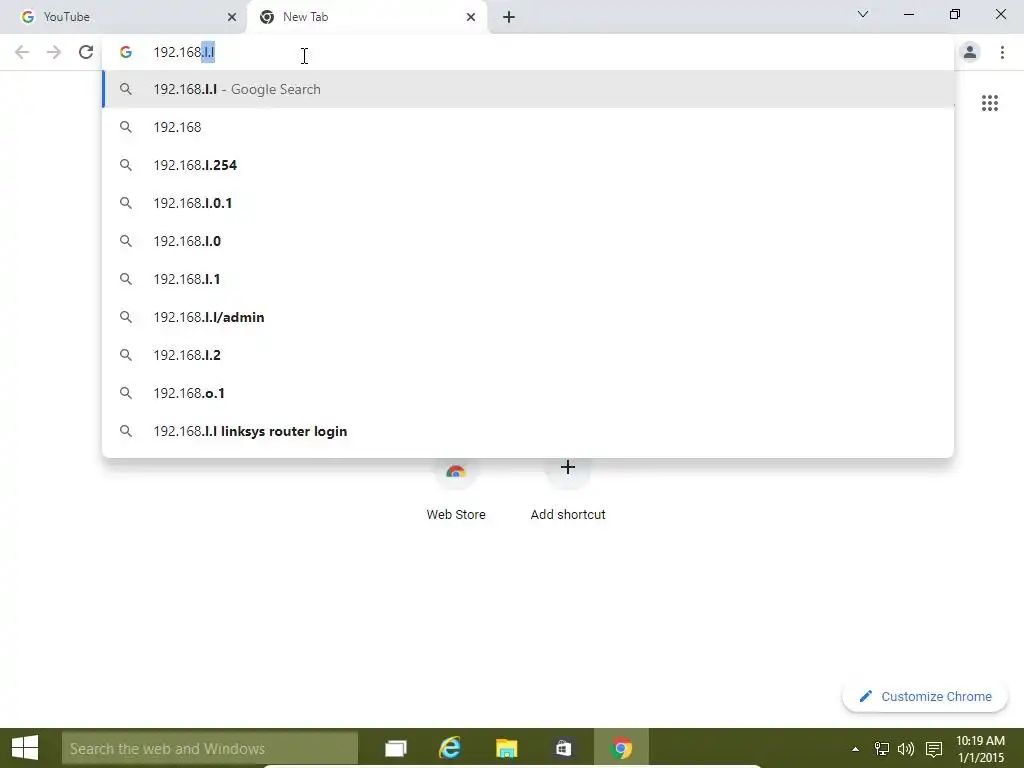
Task: Open a new tab with plus button
Action: coord(509,17)
